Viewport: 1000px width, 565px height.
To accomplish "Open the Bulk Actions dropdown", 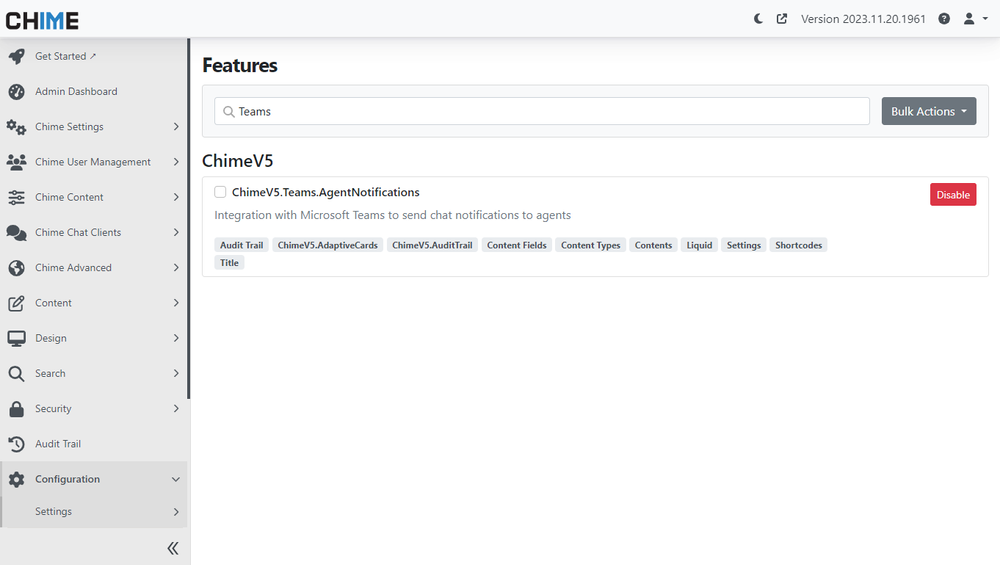I will [x=929, y=112].
